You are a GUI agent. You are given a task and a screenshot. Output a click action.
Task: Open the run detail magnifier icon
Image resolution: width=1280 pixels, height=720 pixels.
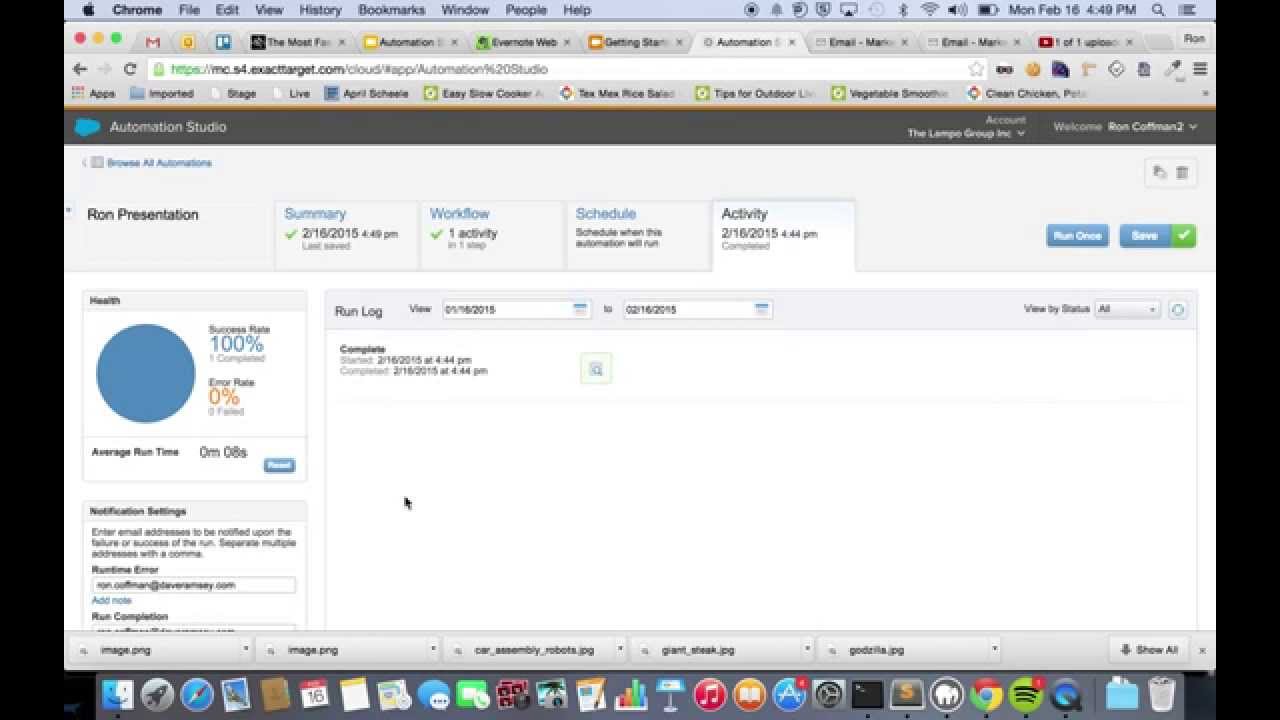pyautogui.click(x=596, y=369)
